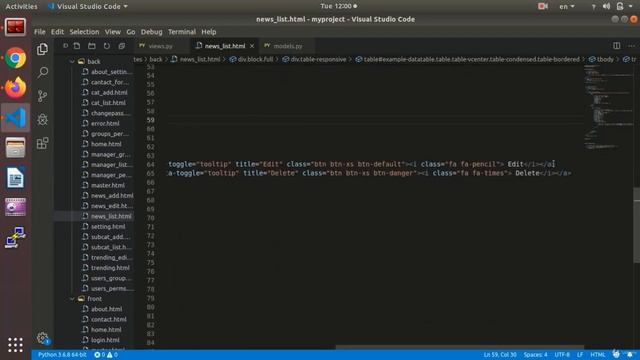Open the volume indicator in top bar
The height and width of the screenshot is (360, 640).
[x=607, y=6]
